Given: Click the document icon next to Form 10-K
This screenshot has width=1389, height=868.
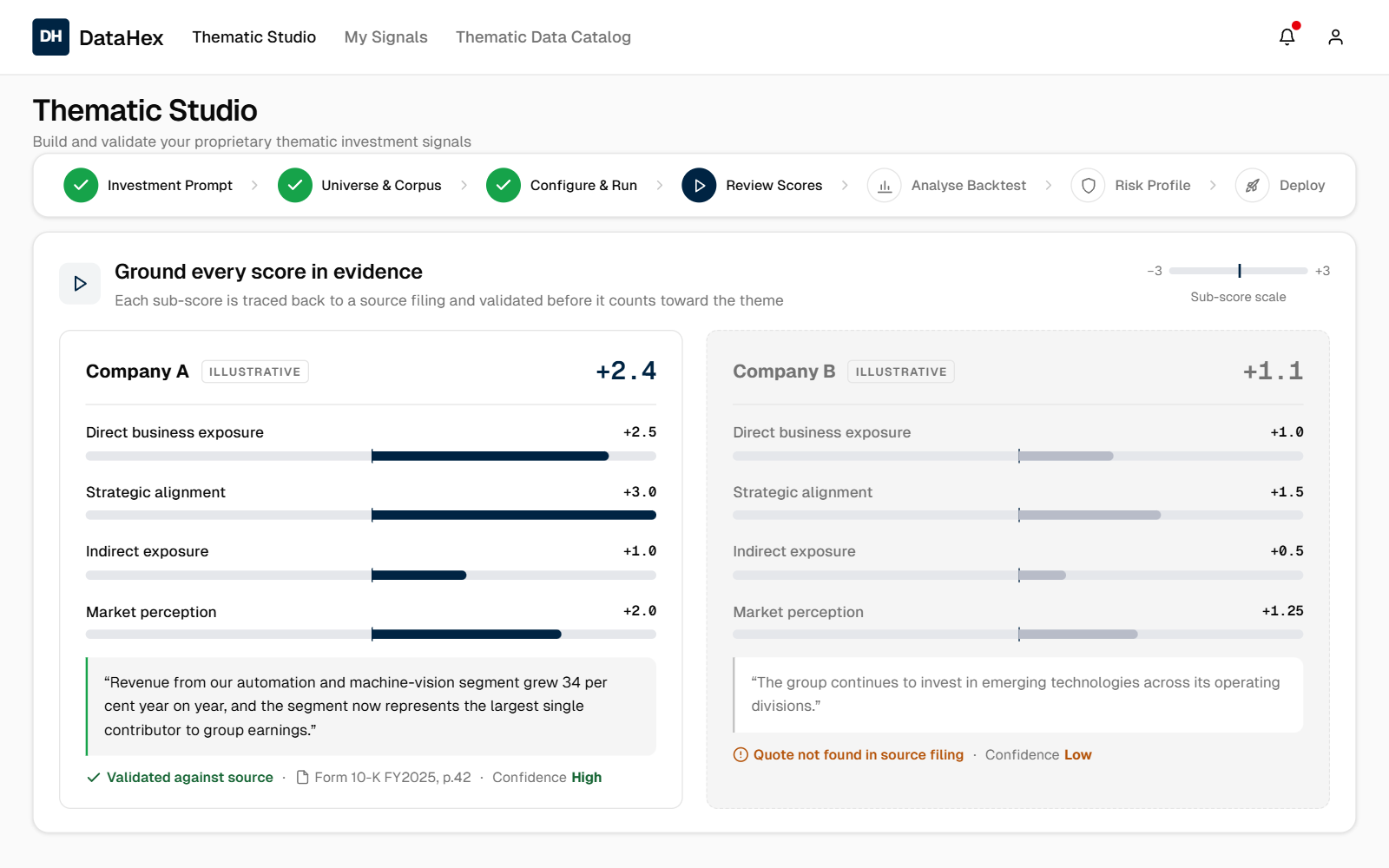Looking at the screenshot, I should [303, 777].
